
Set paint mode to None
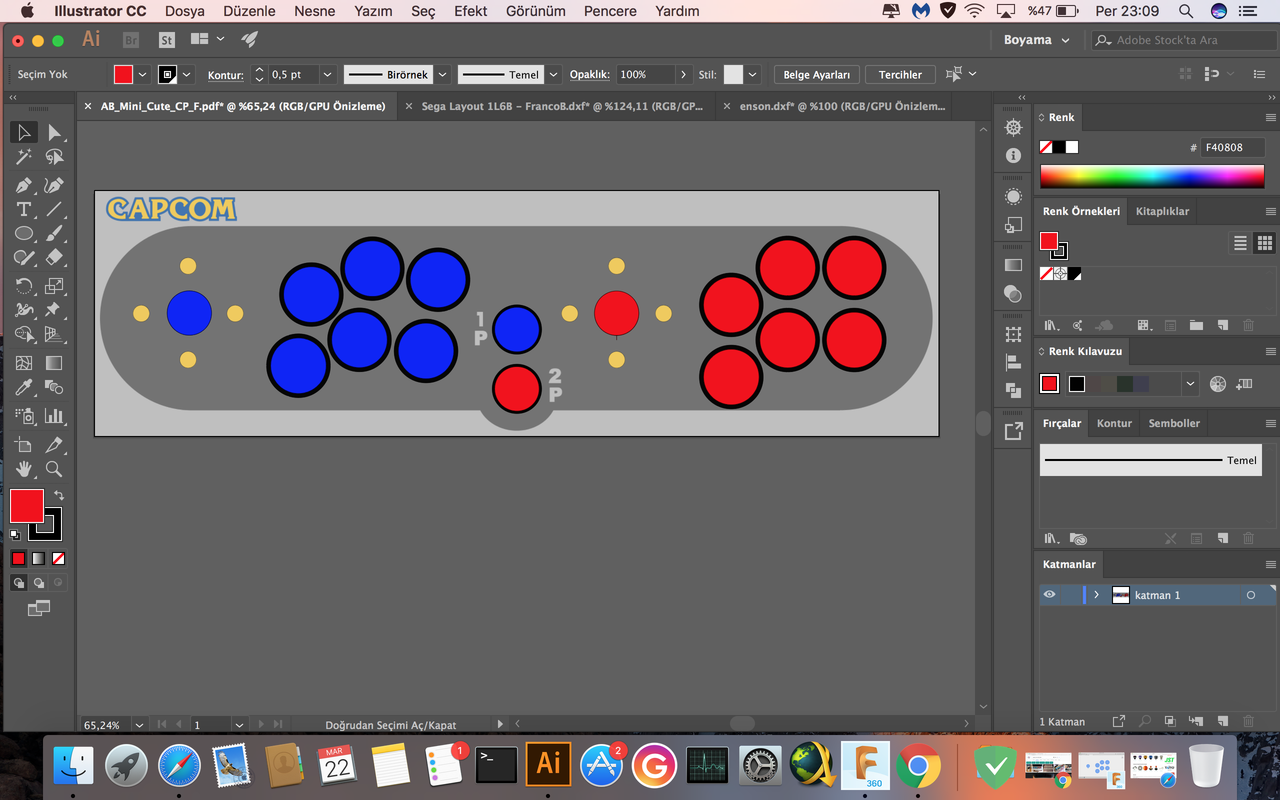[58, 559]
